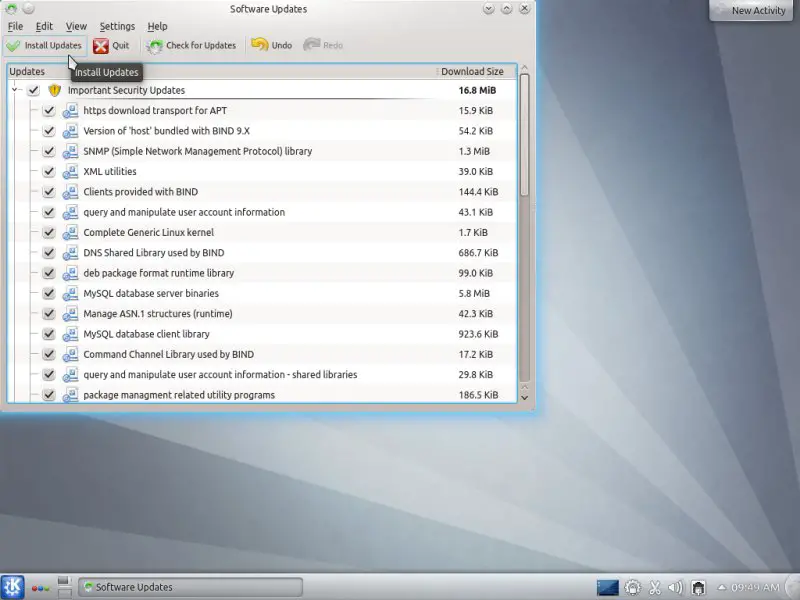The image size is (800, 600).
Task: Click the package icon for Manage ASN.1 structures
Action: [70, 314]
